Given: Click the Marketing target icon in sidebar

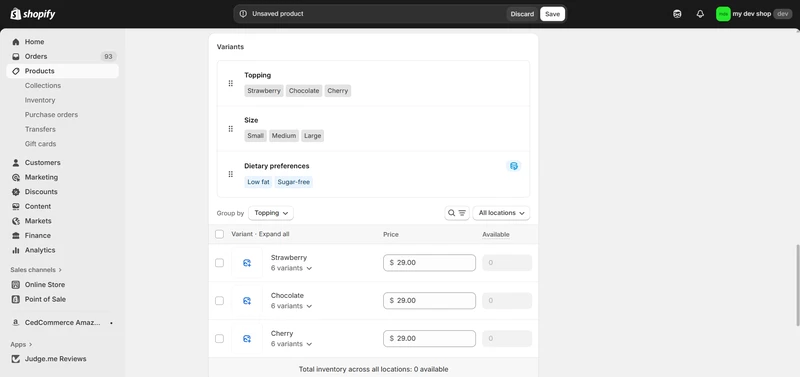Looking at the screenshot, I should pyautogui.click(x=16, y=178).
